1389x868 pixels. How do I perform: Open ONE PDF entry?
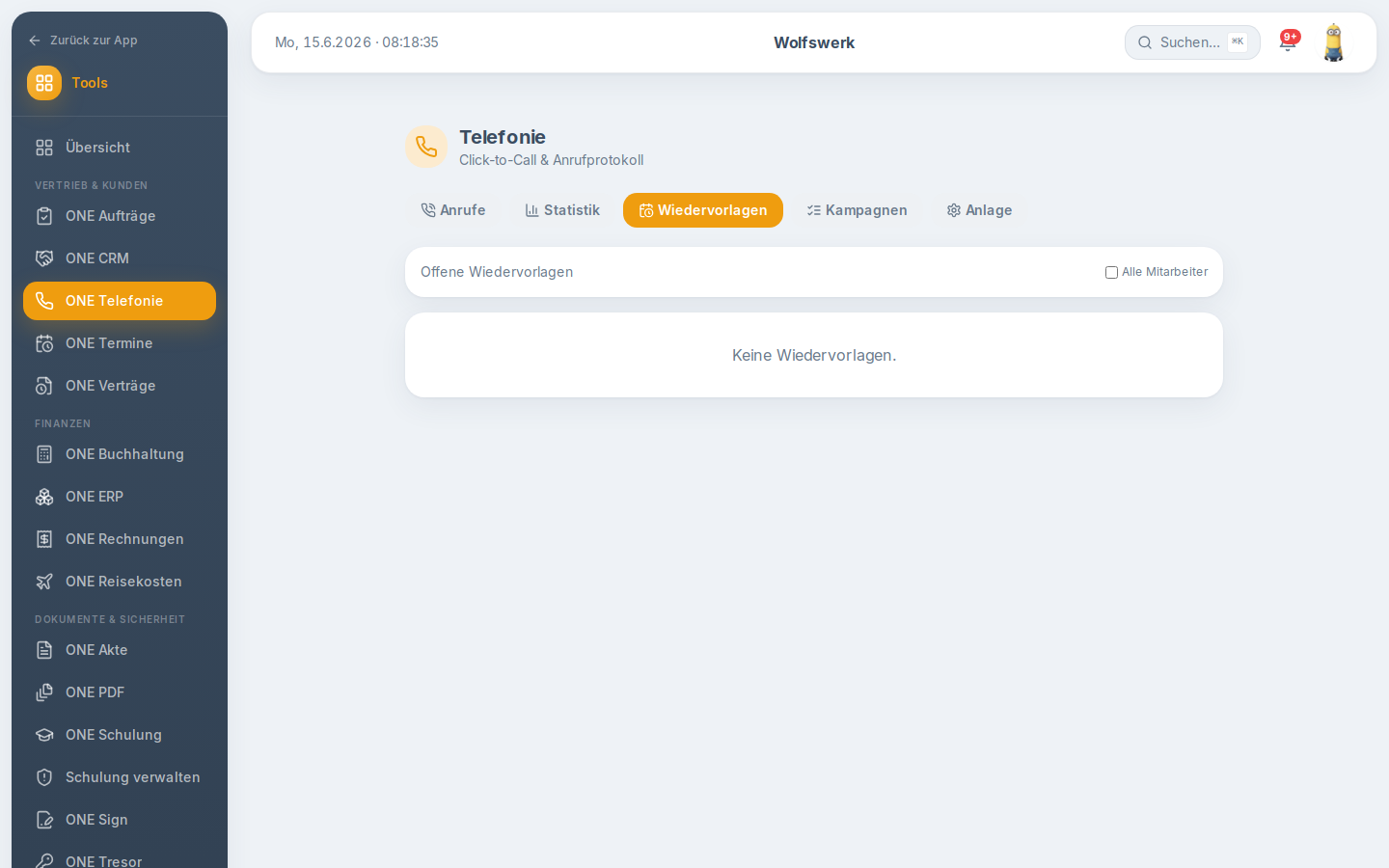[120, 692]
